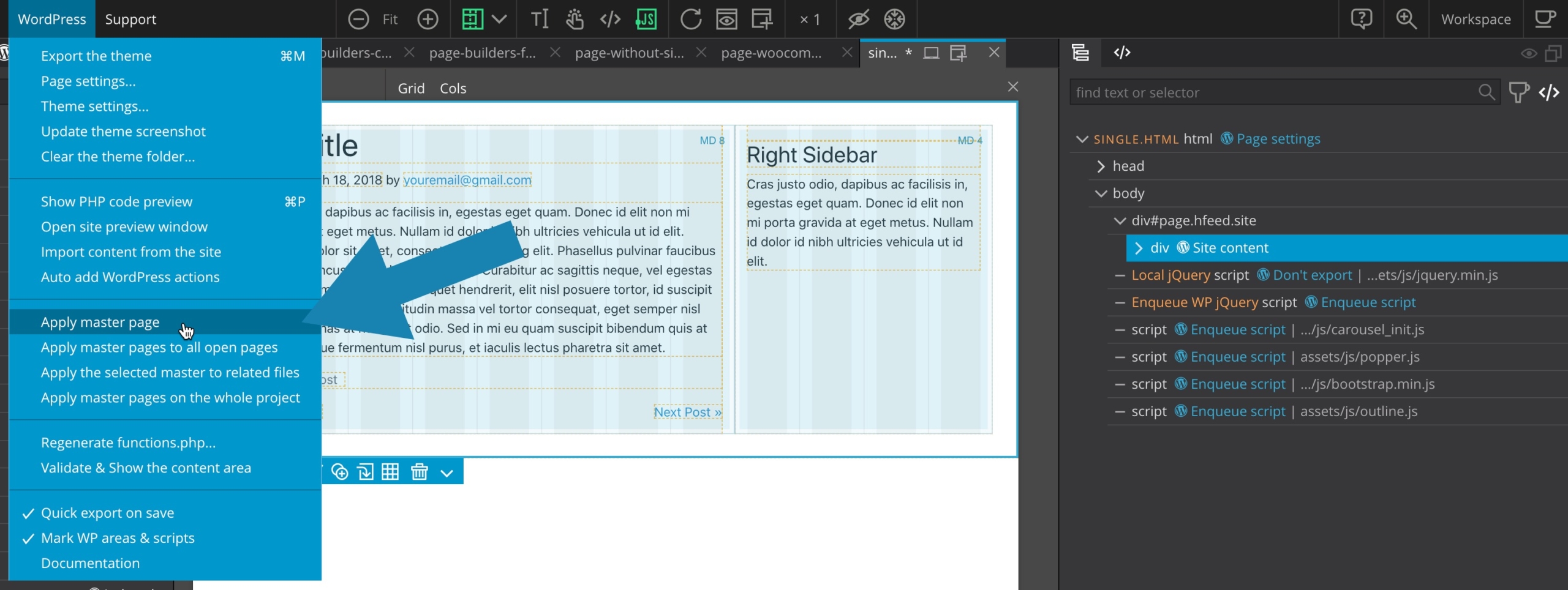
Task: Click youremail@gmail.com link
Action: pyautogui.click(x=467, y=180)
